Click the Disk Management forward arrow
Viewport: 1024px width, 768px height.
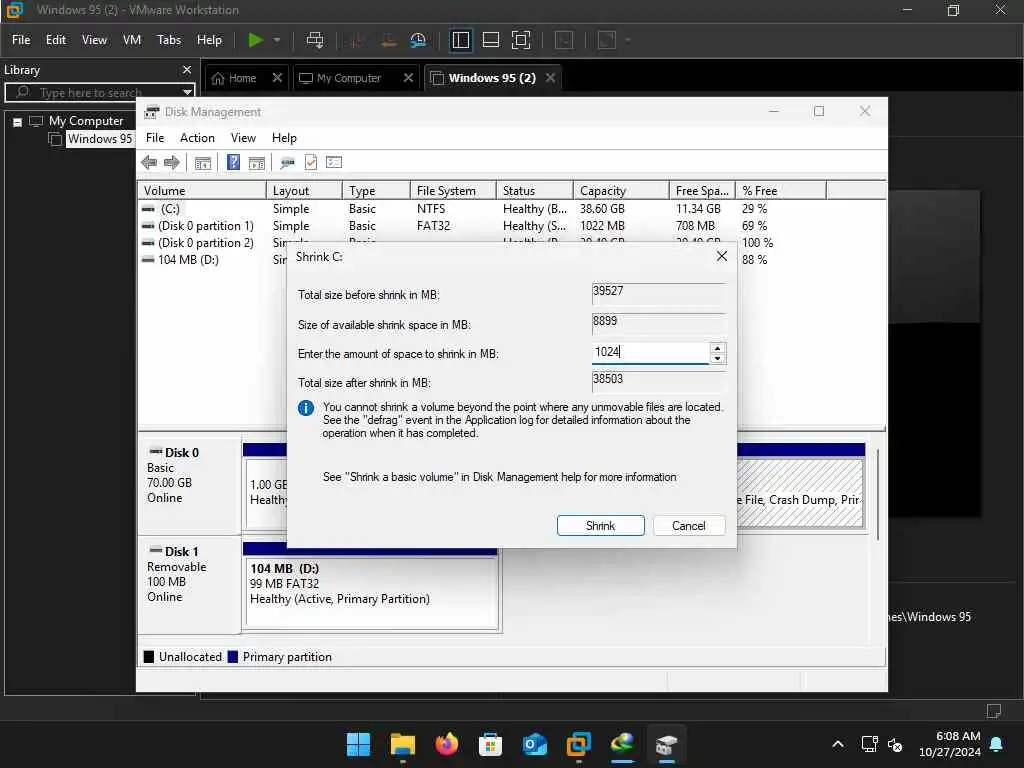(x=172, y=163)
